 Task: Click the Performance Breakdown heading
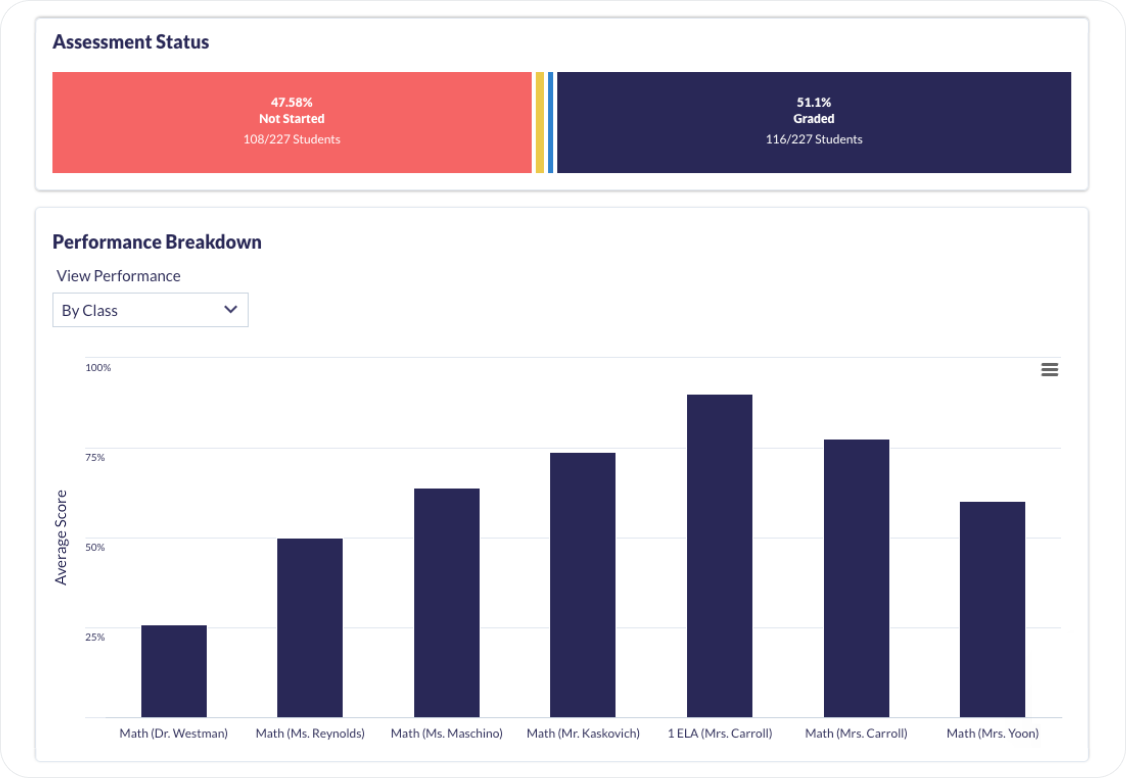click(x=157, y=242)
